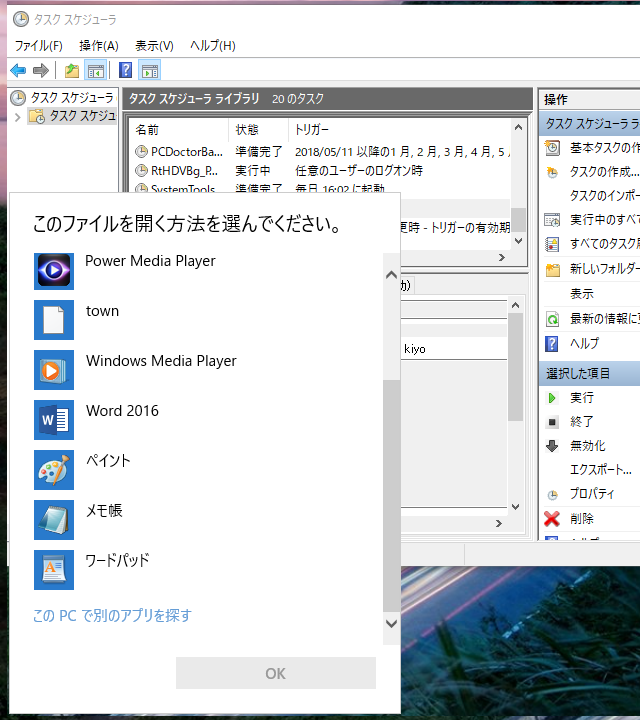Screen dimensions: 640x720
Task: Click the green 実行 play icon
Action: (552, 398)
